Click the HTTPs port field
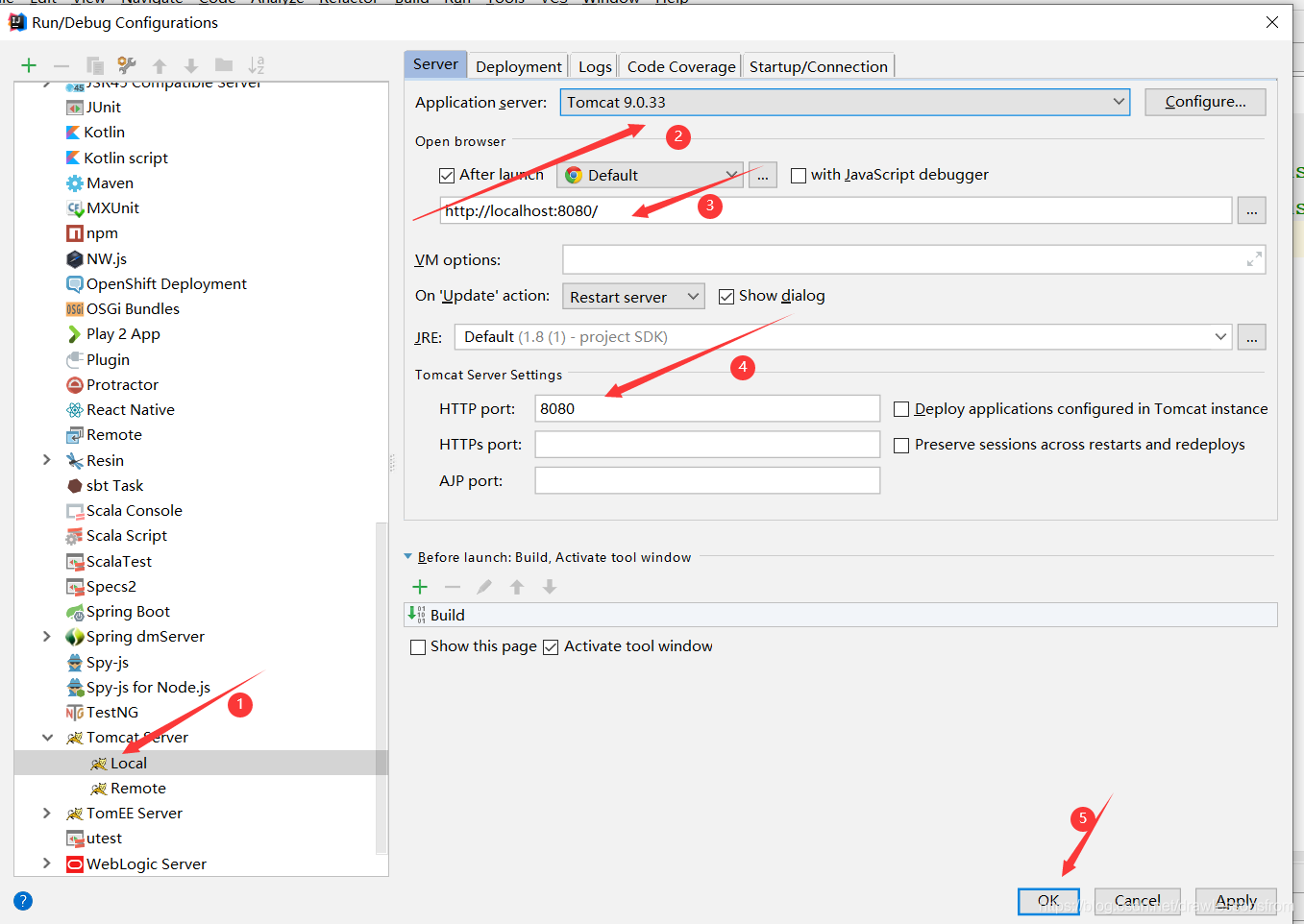This screenshot has width=1304, height=924. [707, 445]
